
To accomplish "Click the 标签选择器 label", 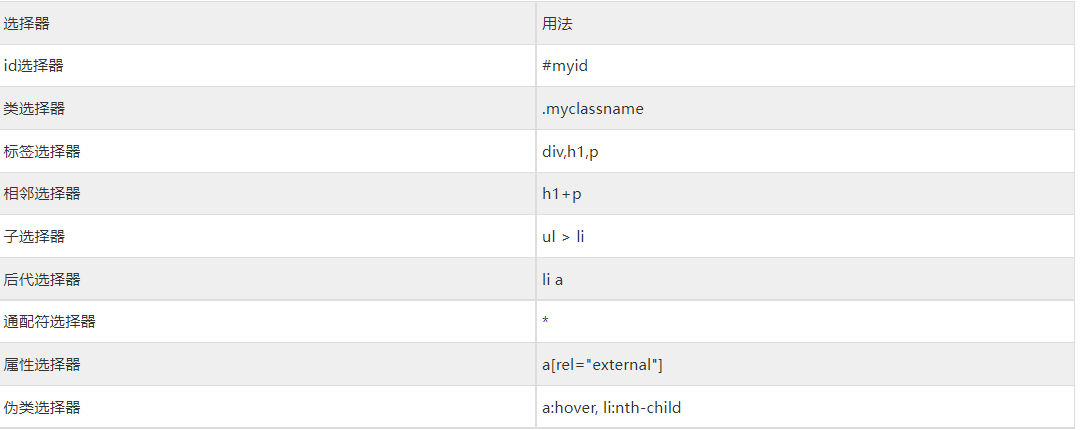I will point(42,152).
